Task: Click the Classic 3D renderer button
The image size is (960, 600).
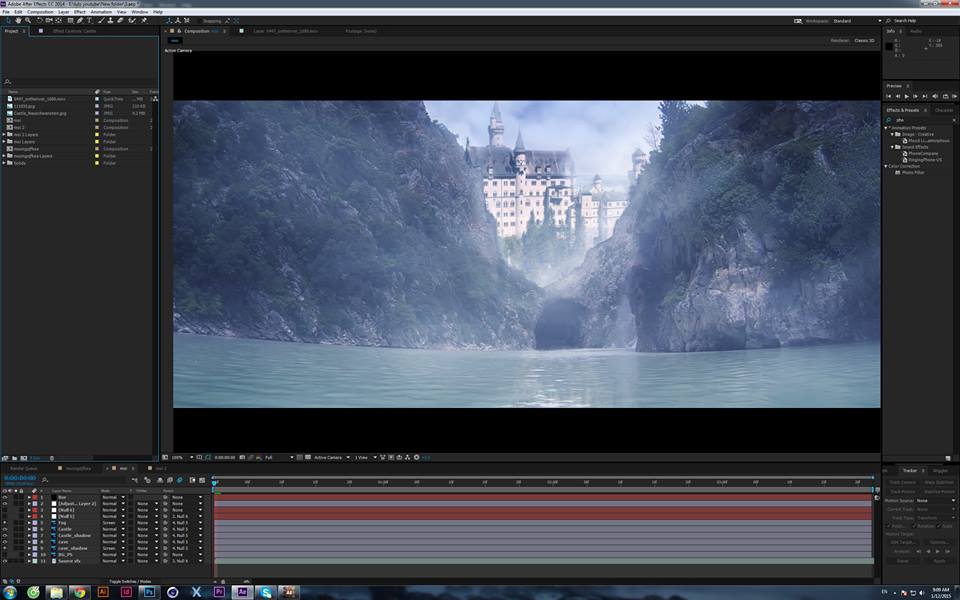Action: (864, 41)
